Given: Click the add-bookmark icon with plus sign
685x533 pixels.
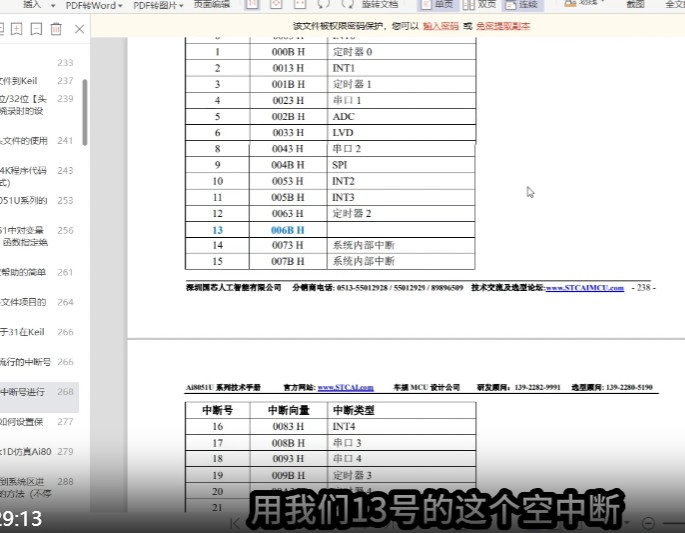Looking at the screenshot, I should (x=16, y=29).
